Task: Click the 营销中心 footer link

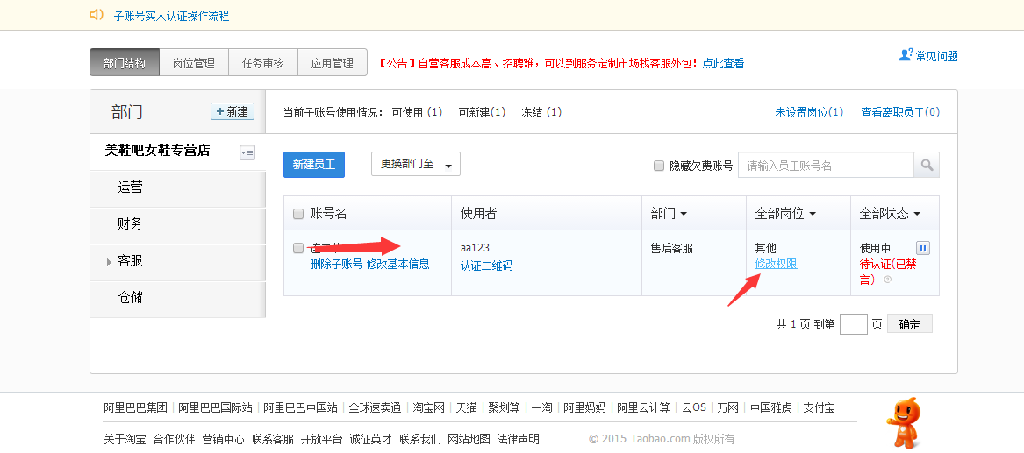Action: 223,439
